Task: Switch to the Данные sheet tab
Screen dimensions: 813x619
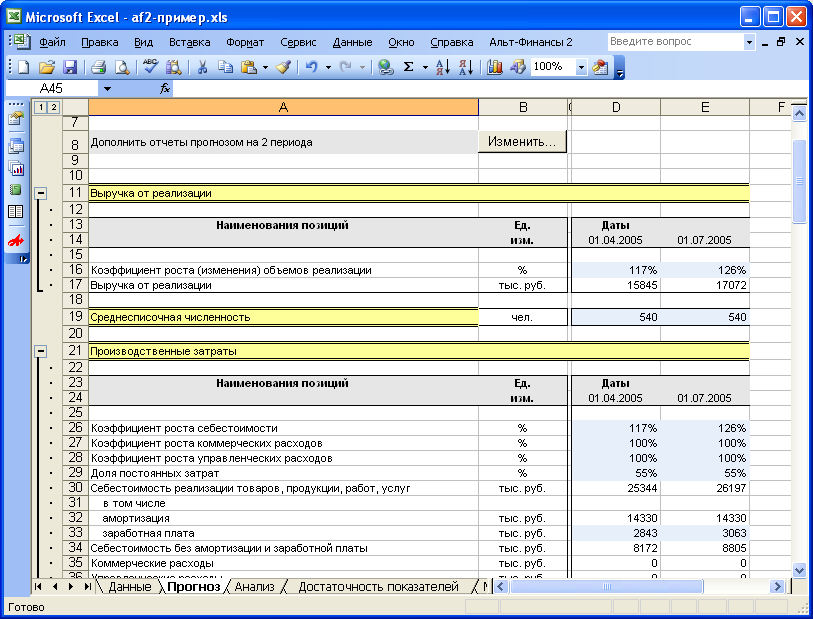Action: point(130,587)
